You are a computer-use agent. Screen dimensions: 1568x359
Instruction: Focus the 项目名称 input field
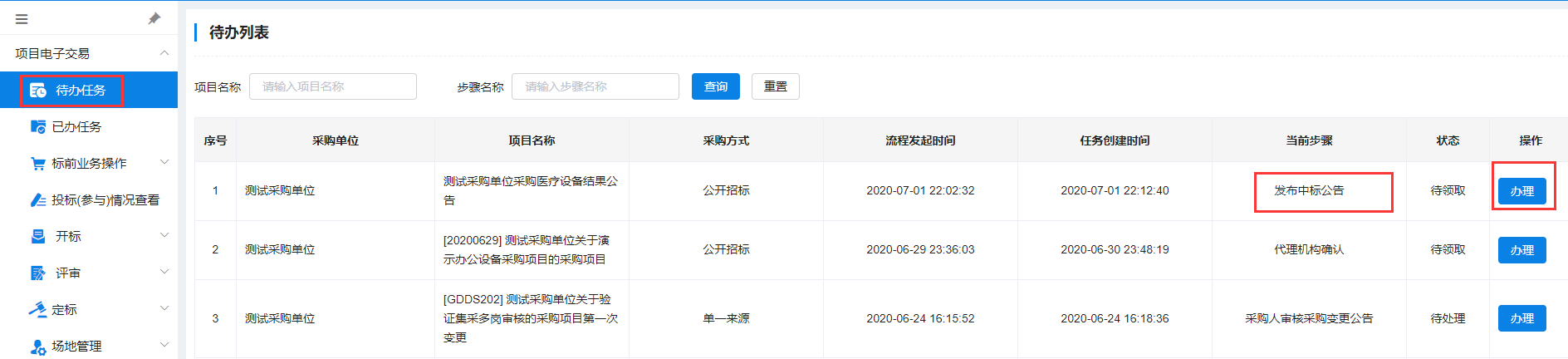pyautogui.click(x=332, y=86)
